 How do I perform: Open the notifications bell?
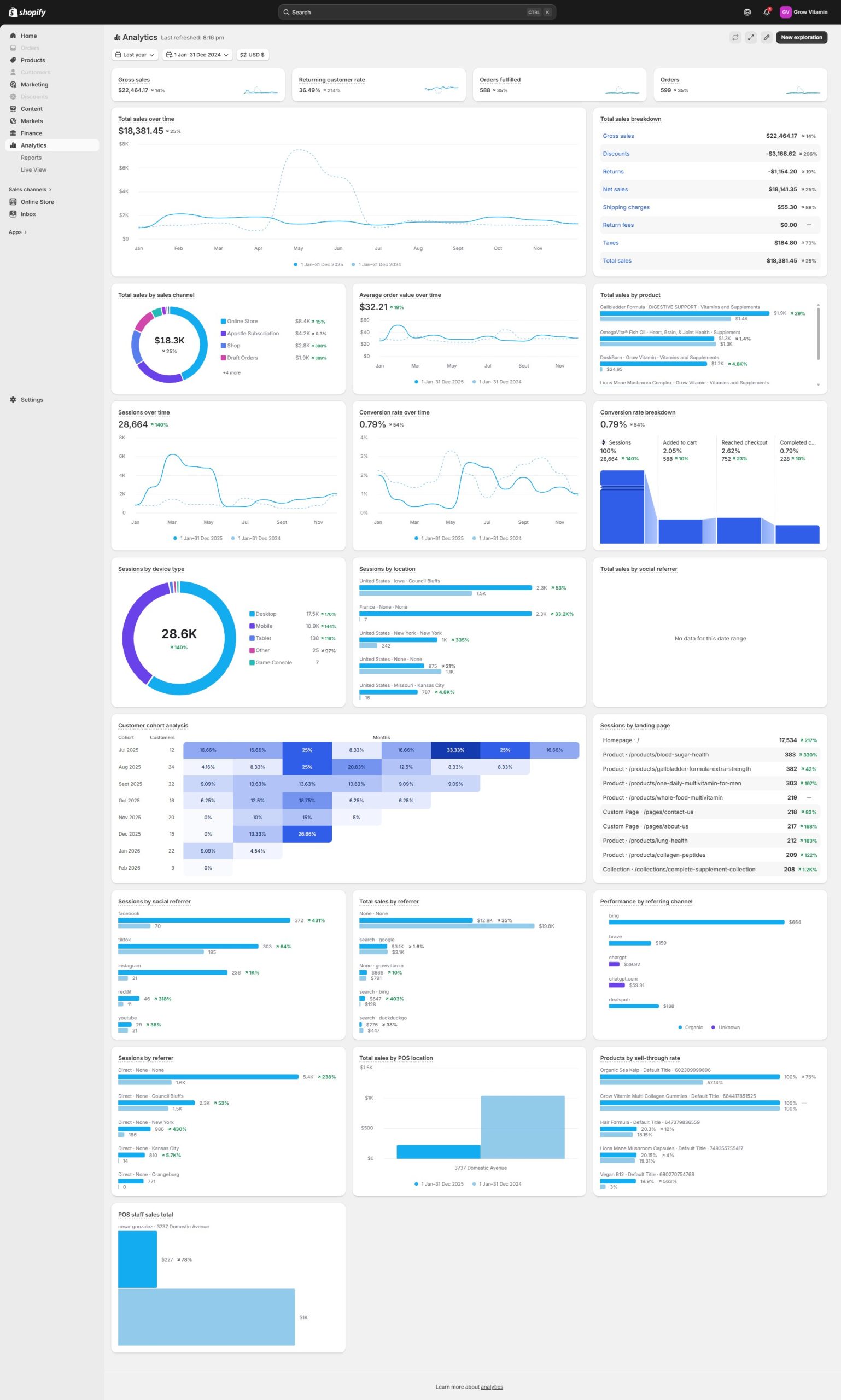(x=766, y=12)
